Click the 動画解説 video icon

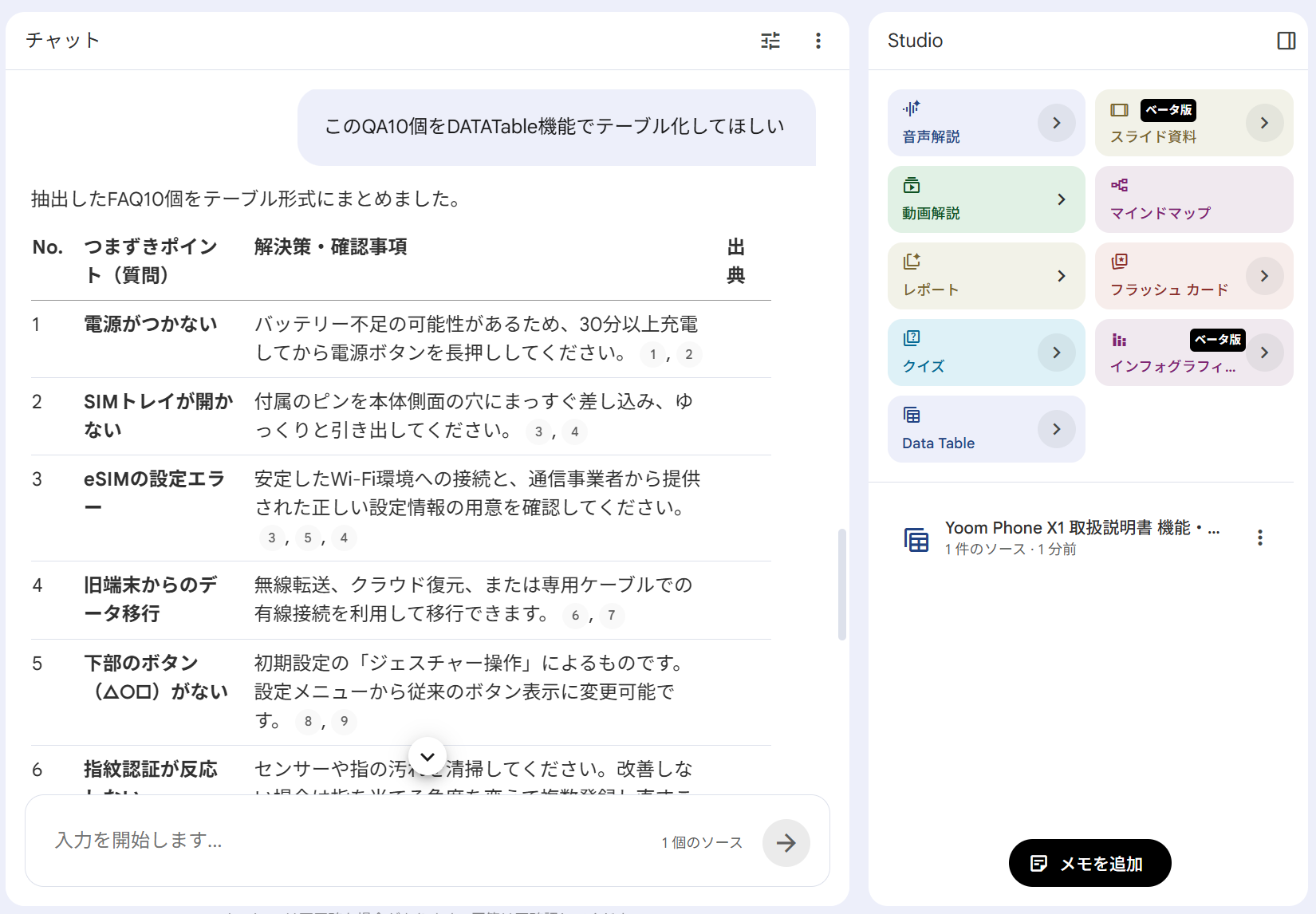pyautogui.click(x=912, y=185)
